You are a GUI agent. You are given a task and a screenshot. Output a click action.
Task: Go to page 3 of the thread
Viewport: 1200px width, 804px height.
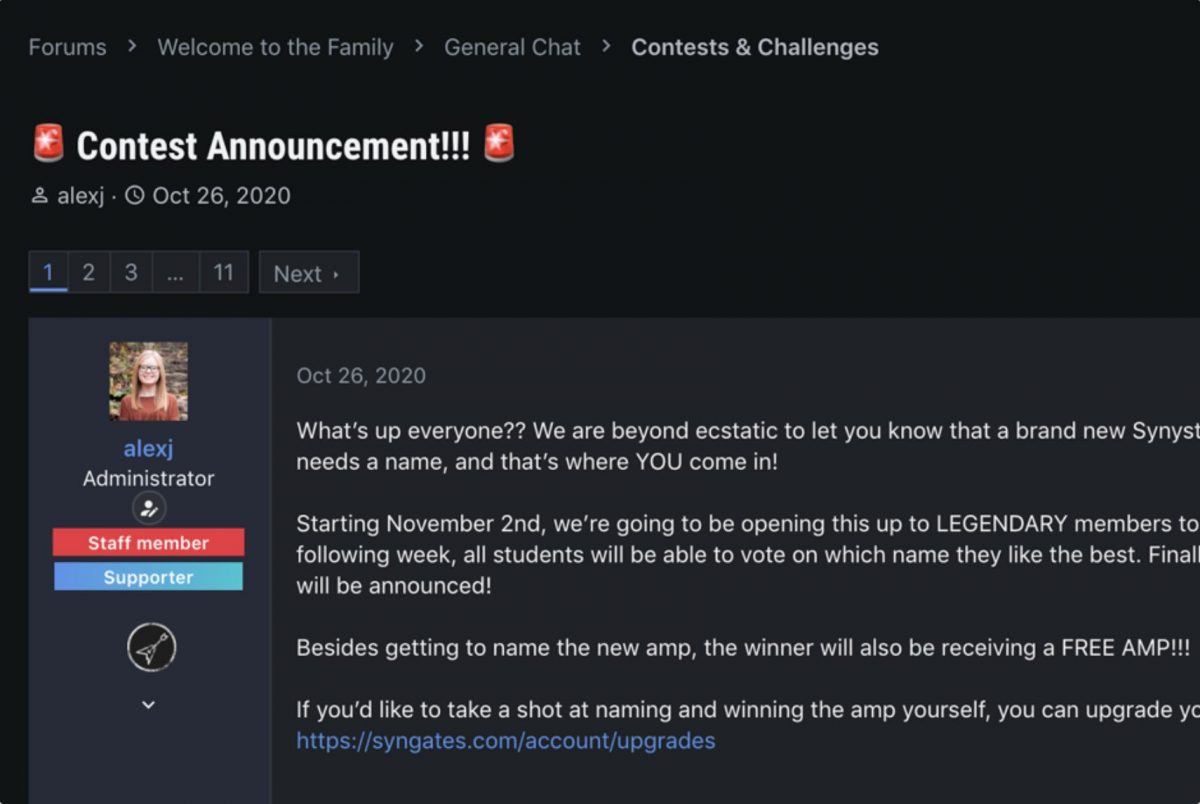pyautogui.click(x=131, y=273)
